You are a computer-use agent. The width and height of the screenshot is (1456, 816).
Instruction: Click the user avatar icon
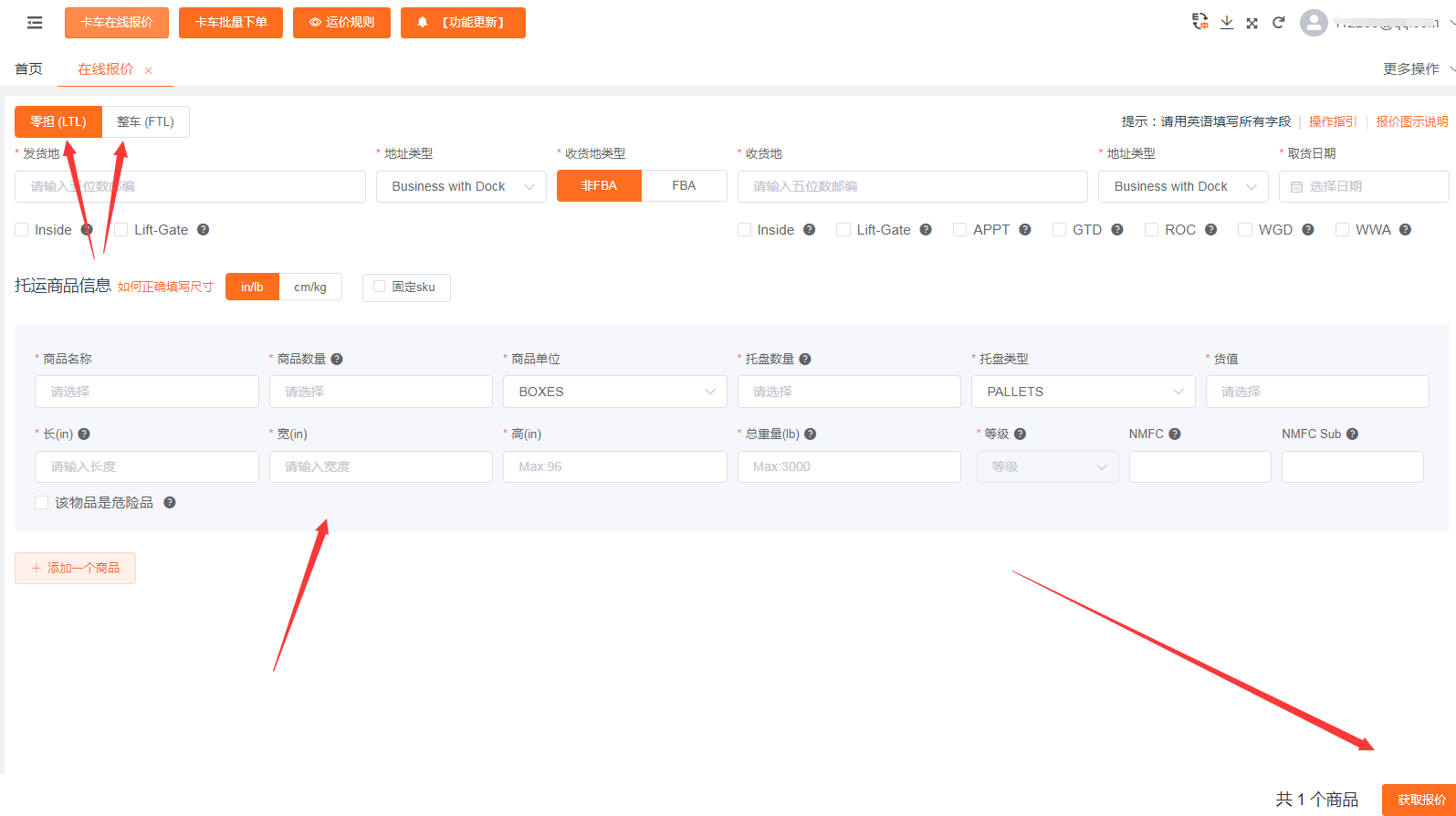tap(1314, 23)
